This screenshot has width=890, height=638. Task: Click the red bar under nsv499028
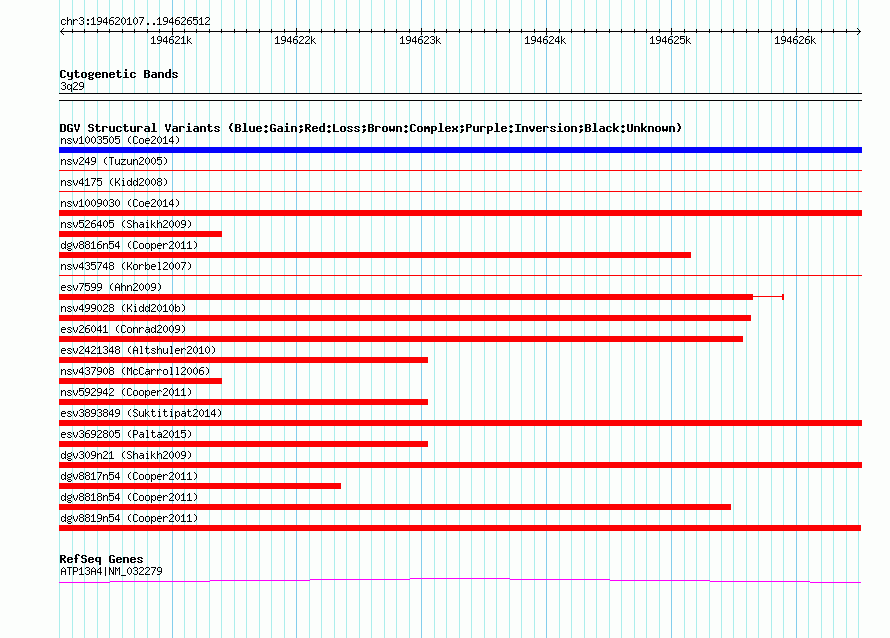(x=405, y=318)
